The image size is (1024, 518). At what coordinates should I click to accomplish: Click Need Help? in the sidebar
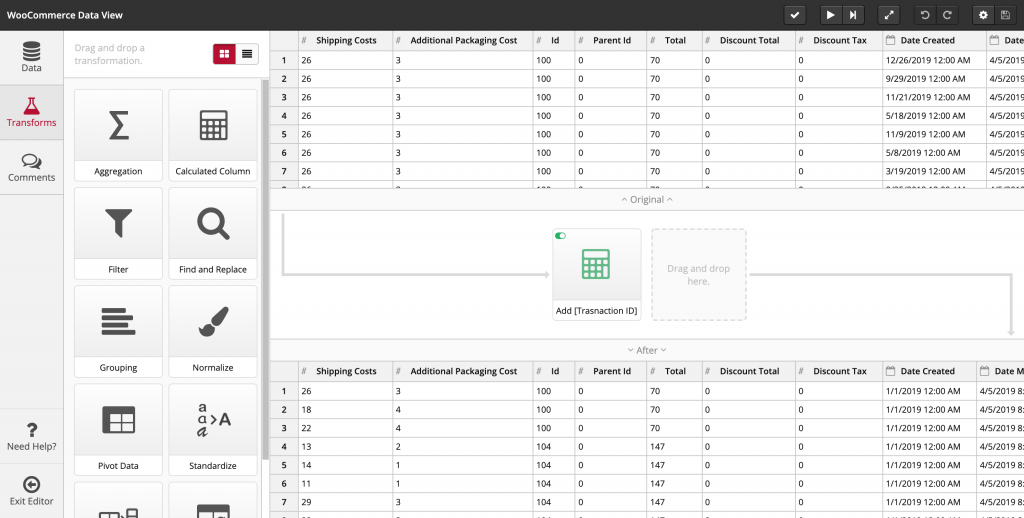click(31, 436)
